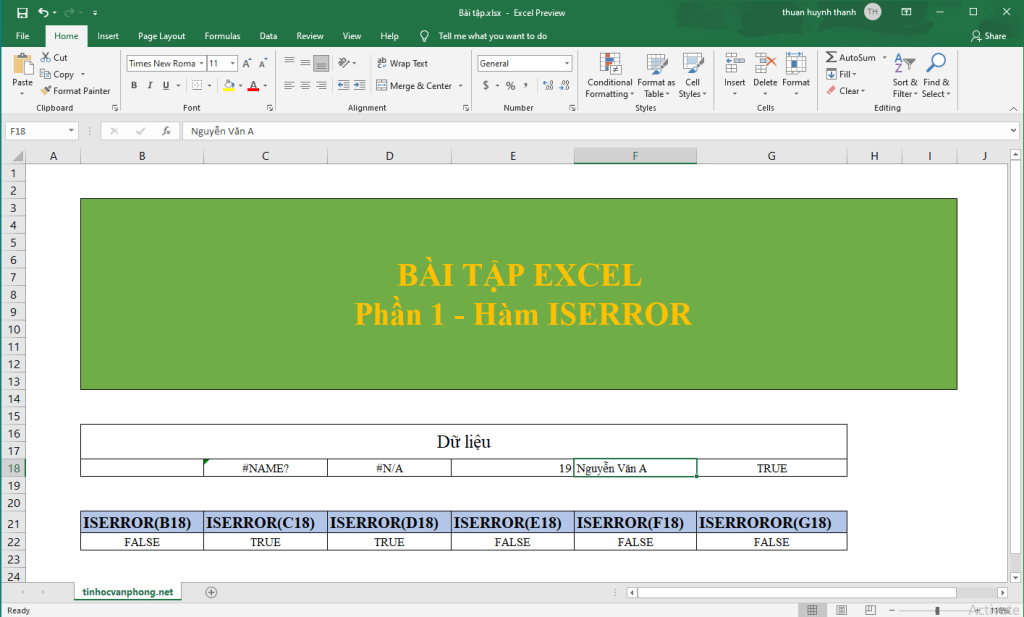Decrease font size with the small A icon

[263, 63]
